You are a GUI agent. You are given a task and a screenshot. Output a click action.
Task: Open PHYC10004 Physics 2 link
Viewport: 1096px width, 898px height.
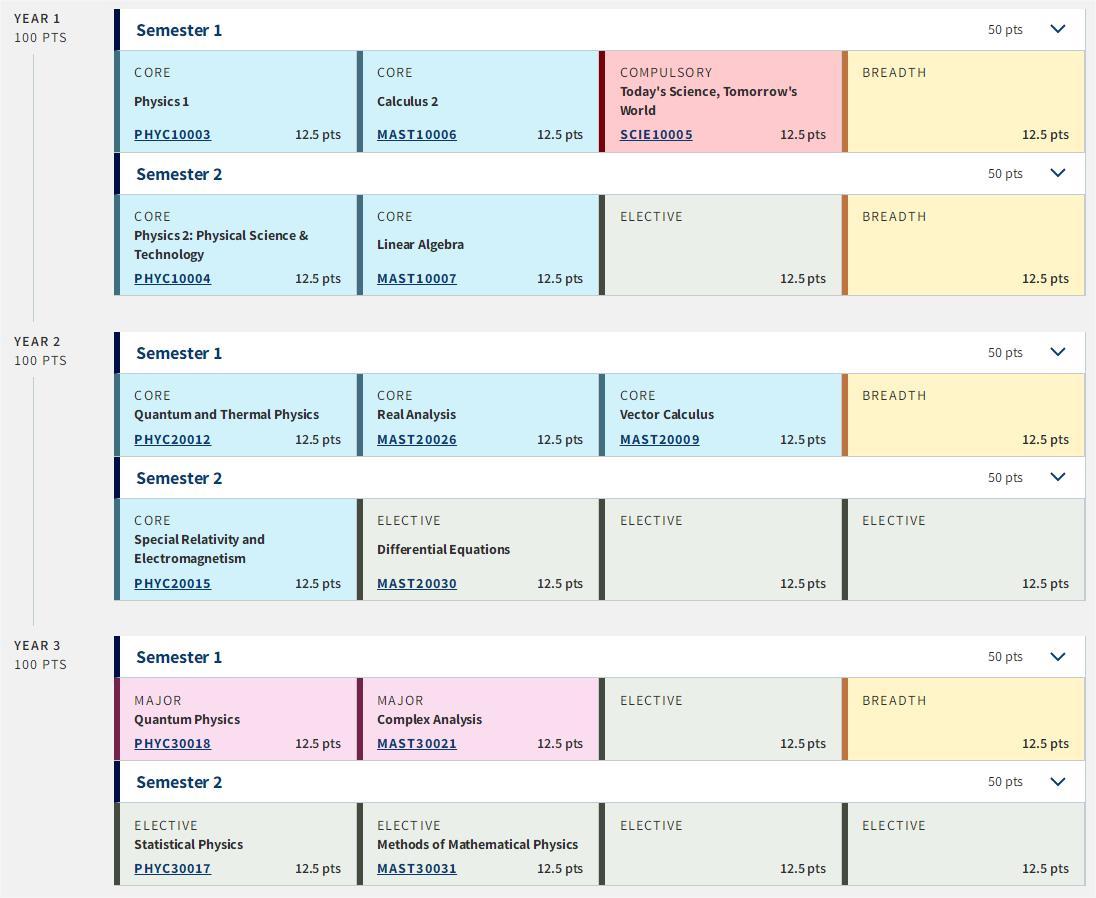[172, 278]
